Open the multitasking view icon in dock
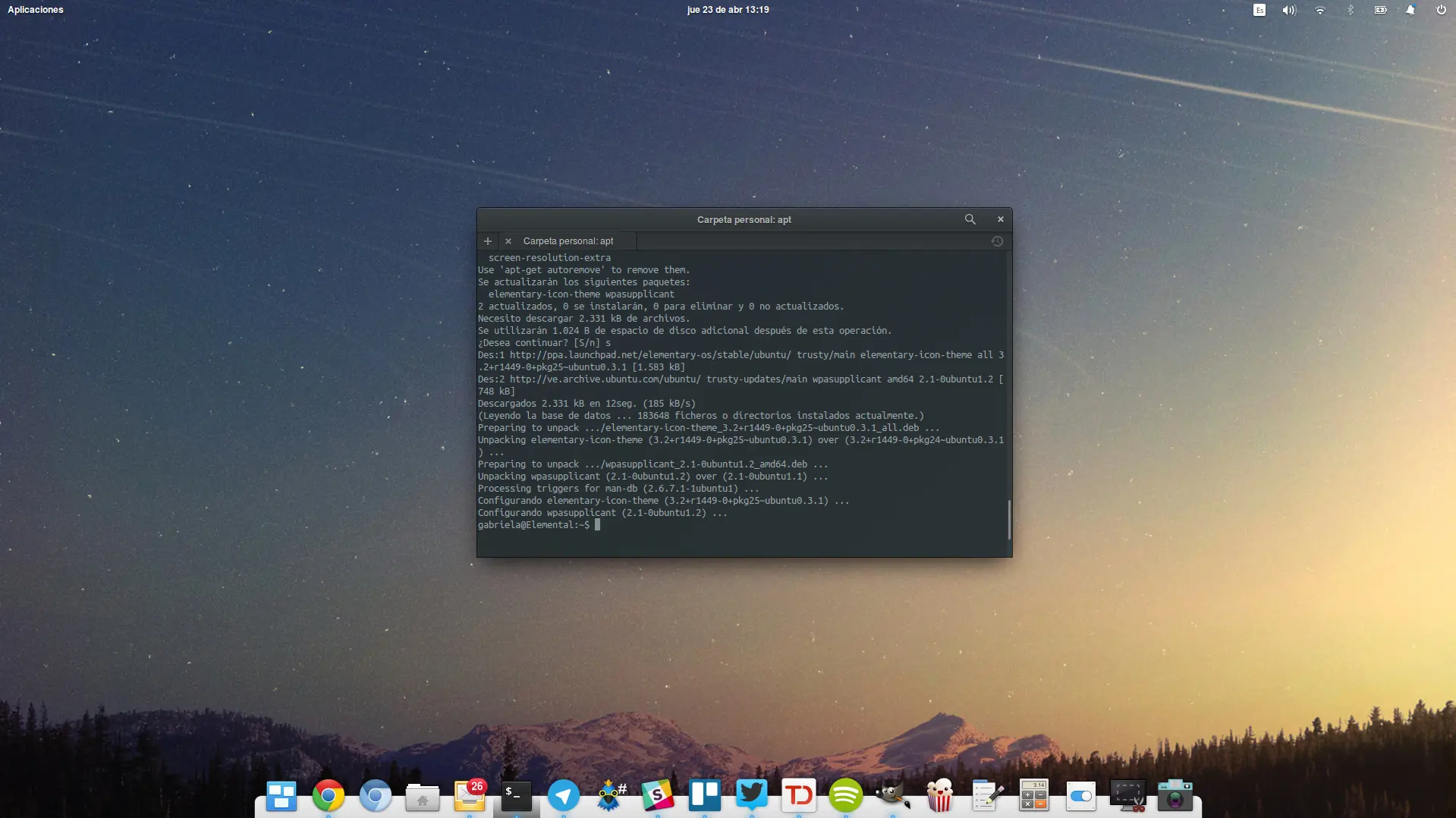This screenshot has height=818, width=1456. coord(281,796)
